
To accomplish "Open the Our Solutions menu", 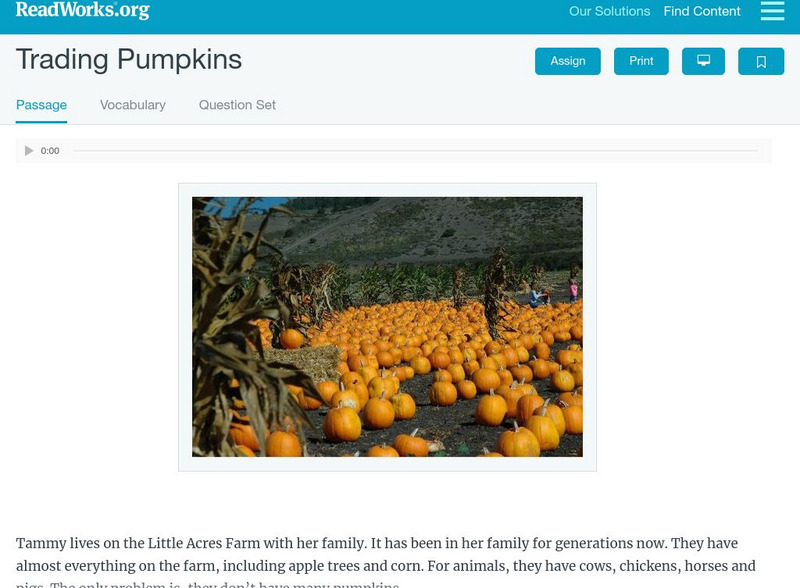I will point(608,12).
